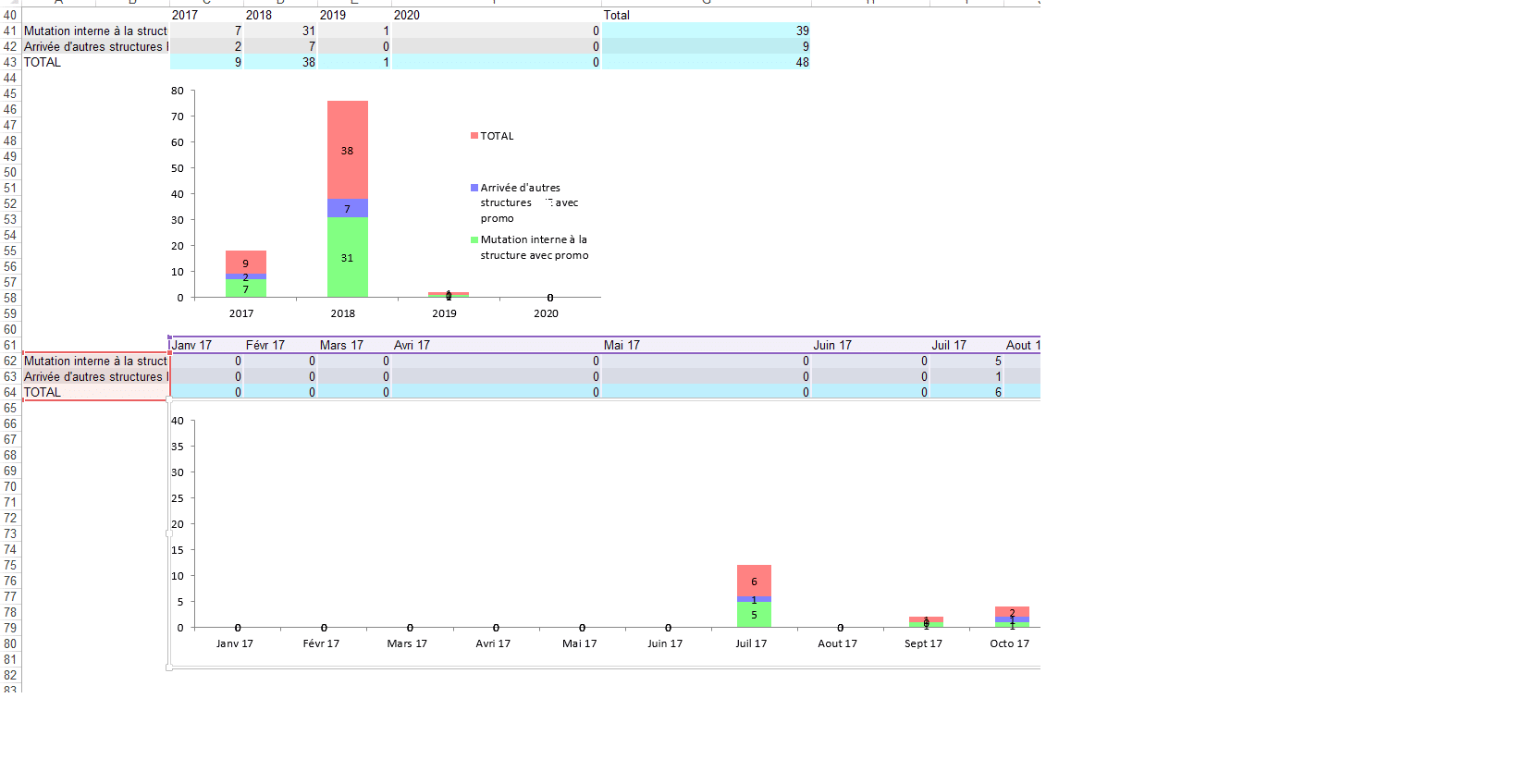
Task: Select "Mutation interne à la struct" cell in row 41
Action: point(95,31)
